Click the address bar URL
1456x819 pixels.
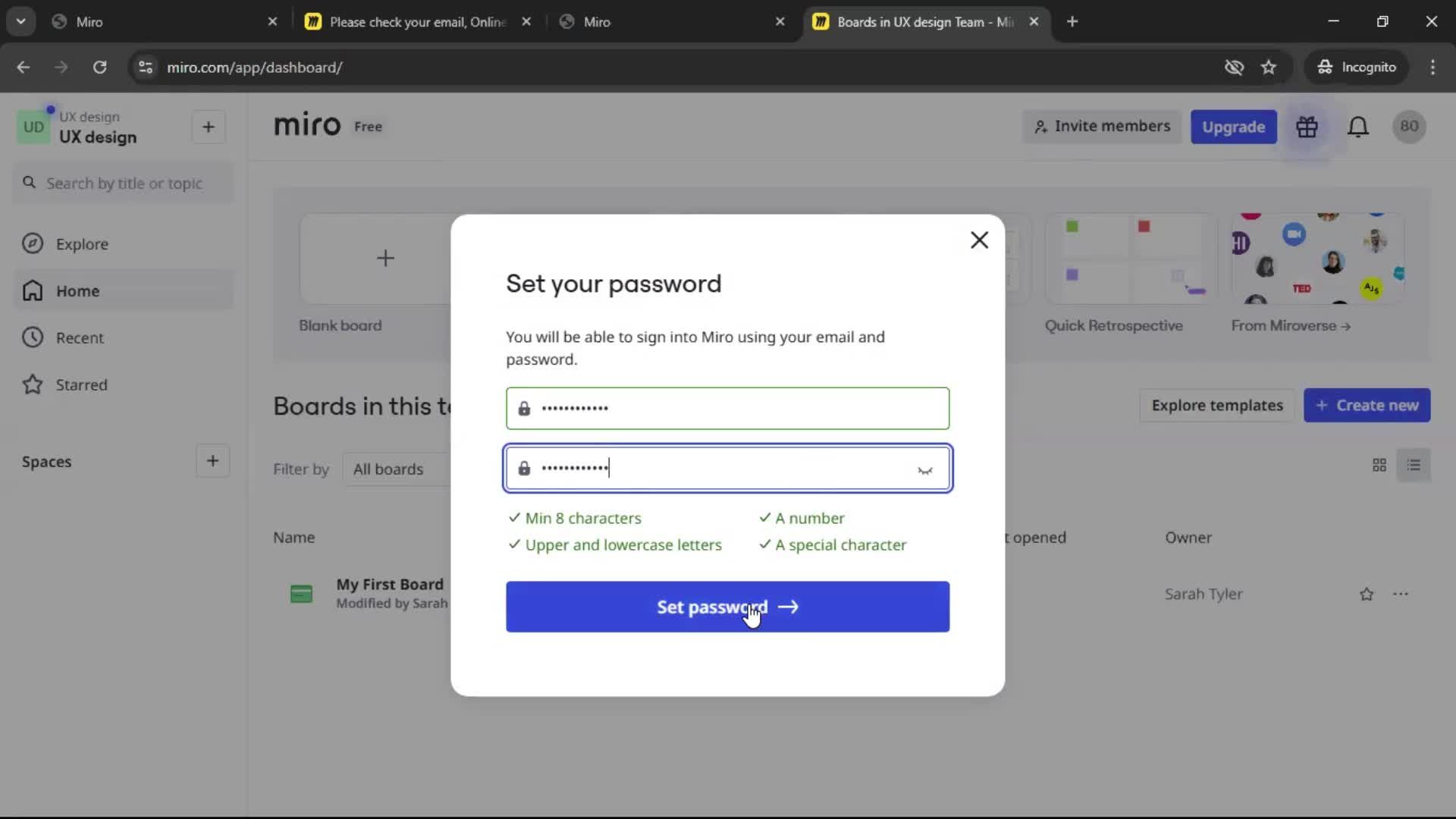pos(254,67)
